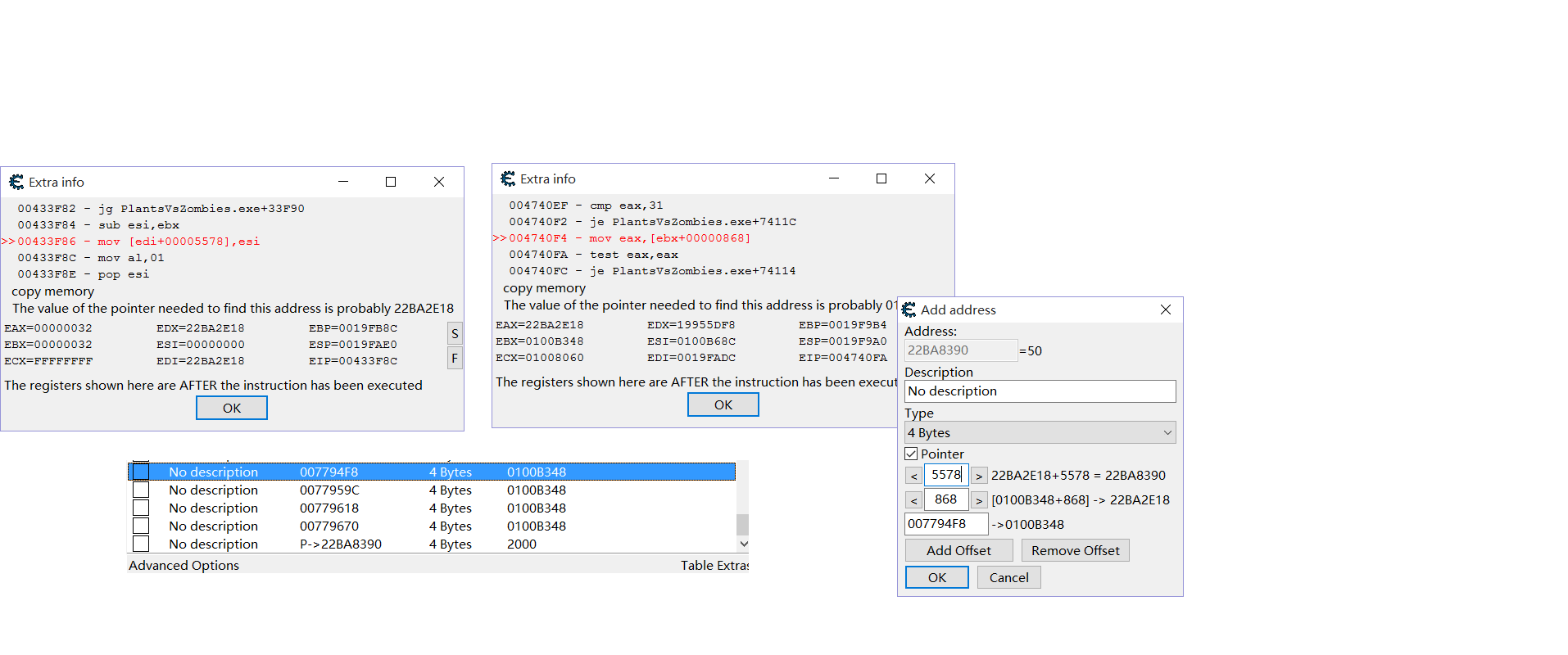1568x655 pixels.
Task: Increase the 5578 offset with right arrow
Action: click(x=979, y=476)
